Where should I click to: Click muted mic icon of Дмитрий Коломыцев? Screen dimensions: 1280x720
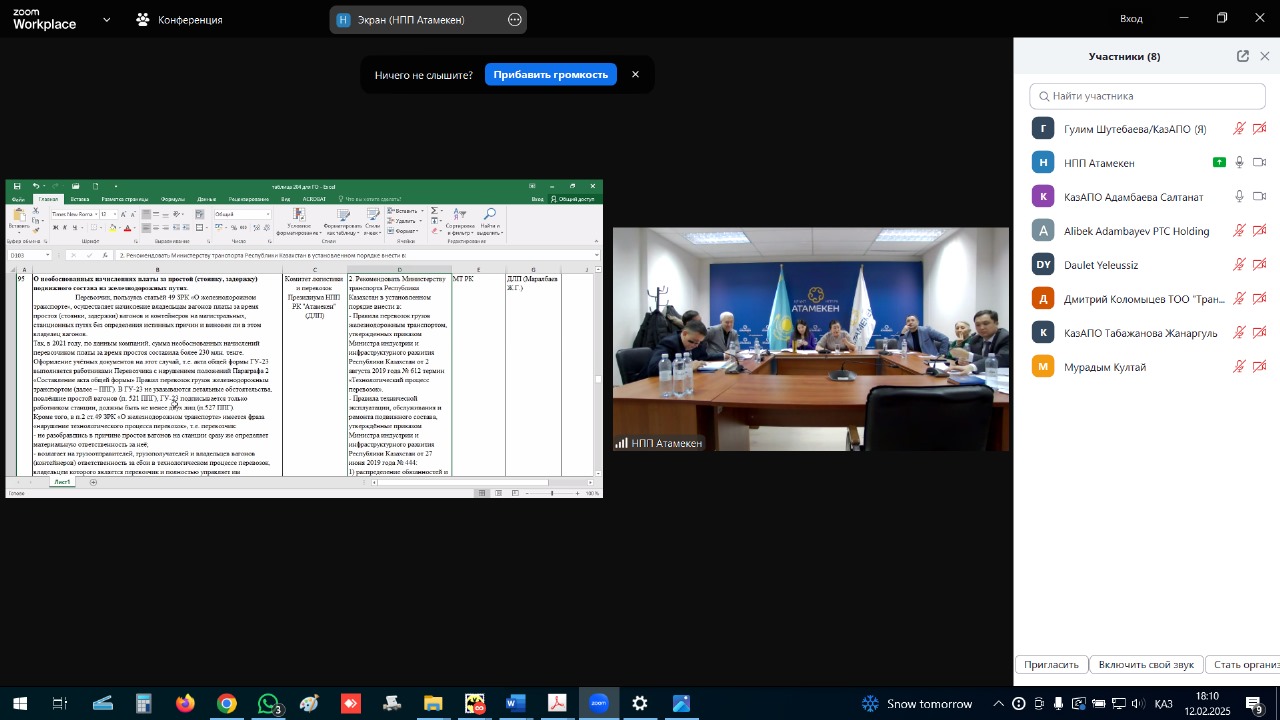[1239, 299]
